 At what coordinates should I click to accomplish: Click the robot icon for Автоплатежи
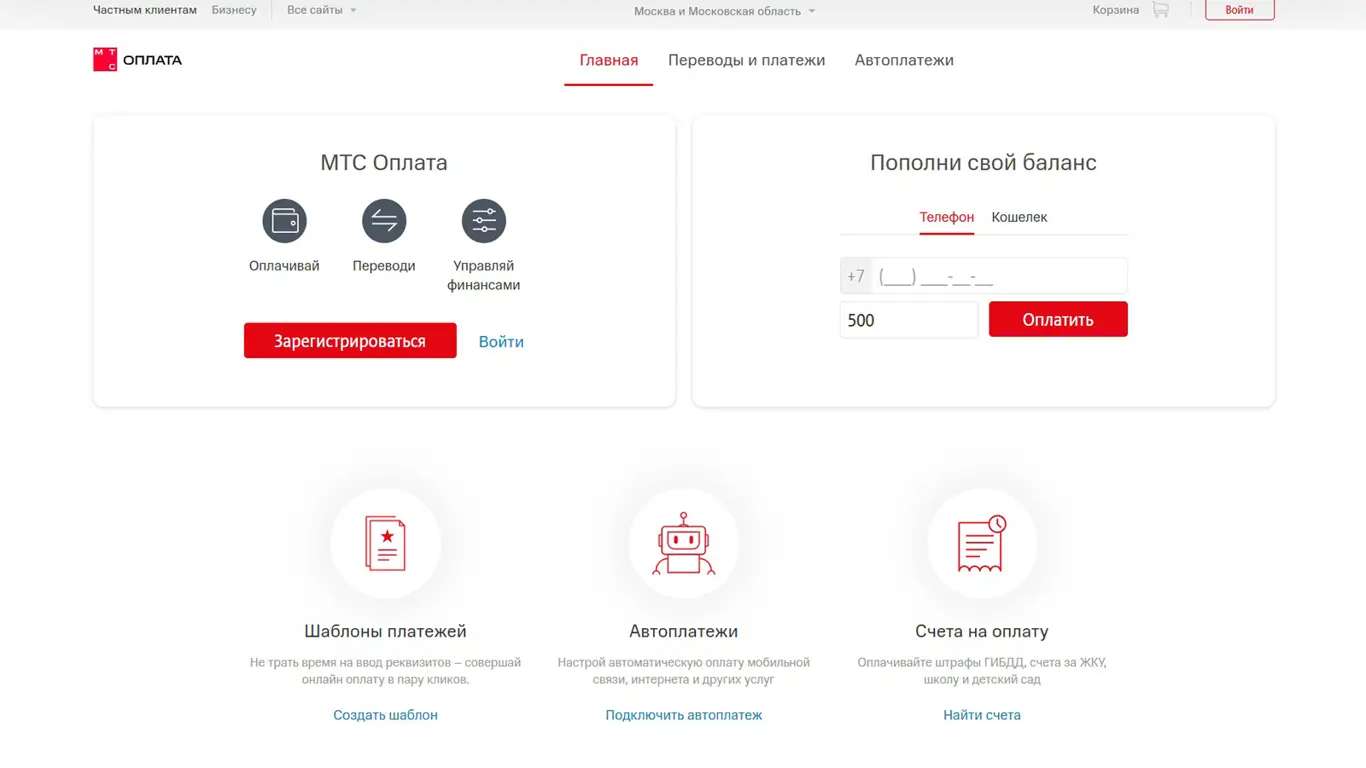click(x=684, y=544)
